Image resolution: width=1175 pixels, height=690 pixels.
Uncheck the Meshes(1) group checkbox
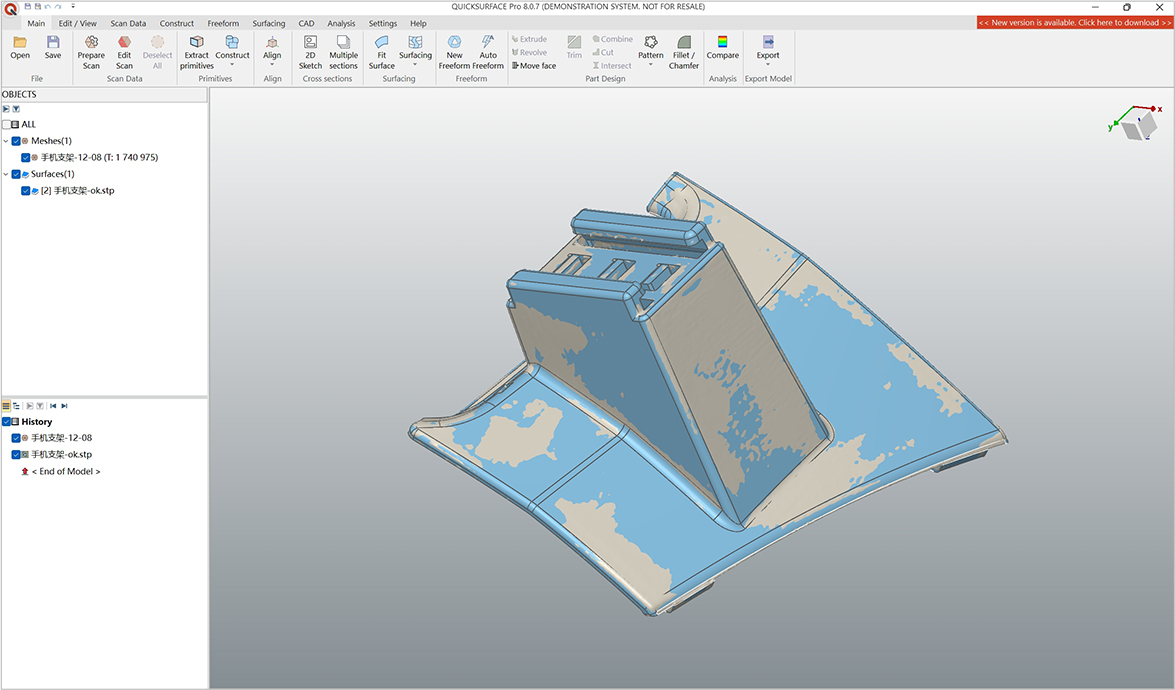16,141
